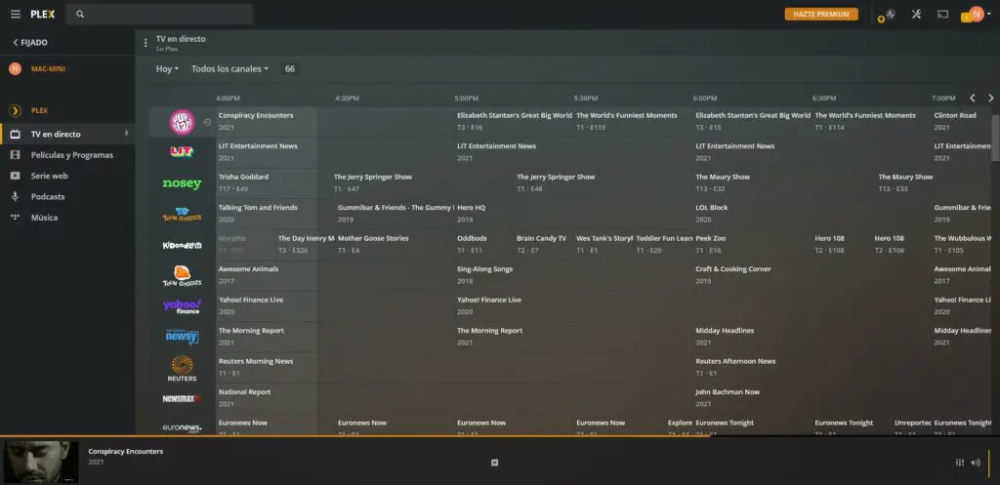Click the Hazte Premium button
This screenshot has width=1000, height=485.
click(x=821, y=14)
